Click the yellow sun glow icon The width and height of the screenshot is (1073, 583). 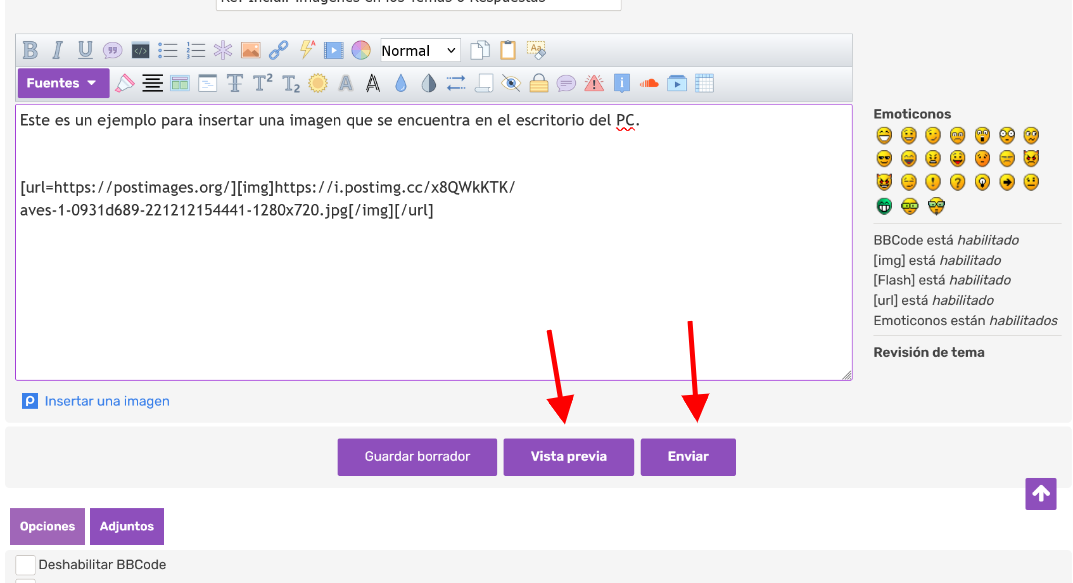tap(318, 83)
